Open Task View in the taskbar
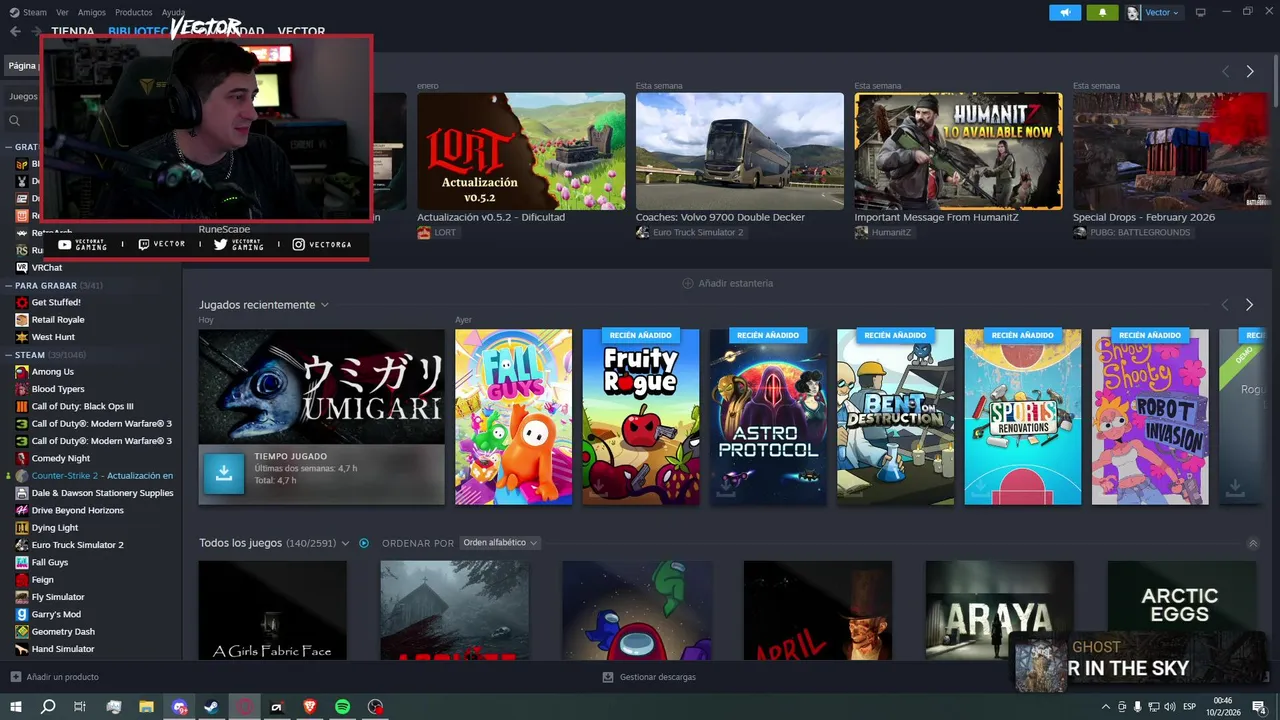The image size is (1280, 720). 80,707
